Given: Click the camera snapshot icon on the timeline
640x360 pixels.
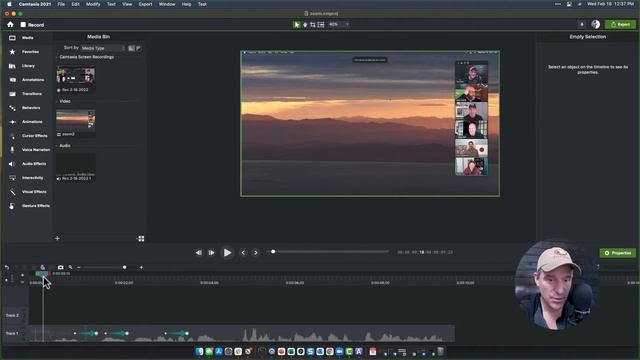Looking at the screenshot, I should coord(60,267).
